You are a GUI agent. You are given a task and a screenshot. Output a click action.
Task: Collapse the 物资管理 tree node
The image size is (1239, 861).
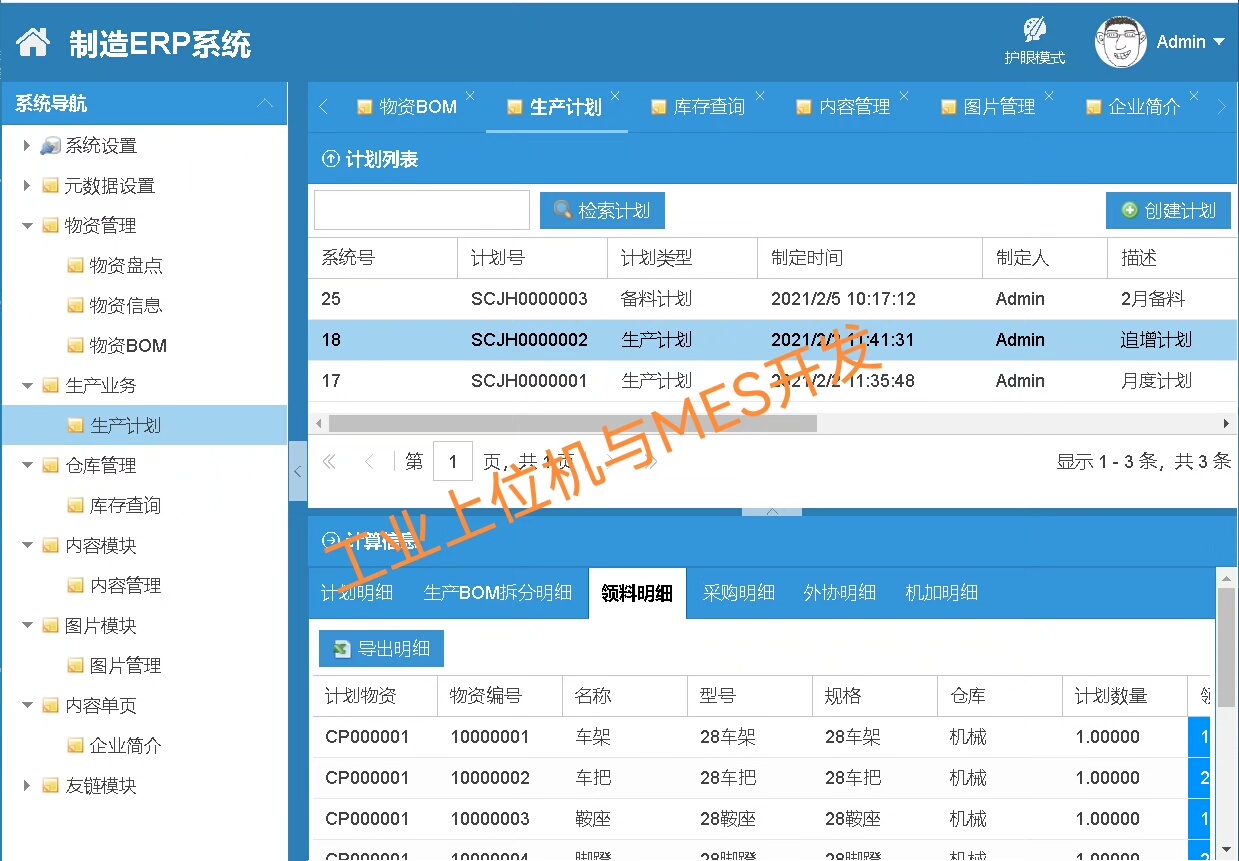pos(27,226)
